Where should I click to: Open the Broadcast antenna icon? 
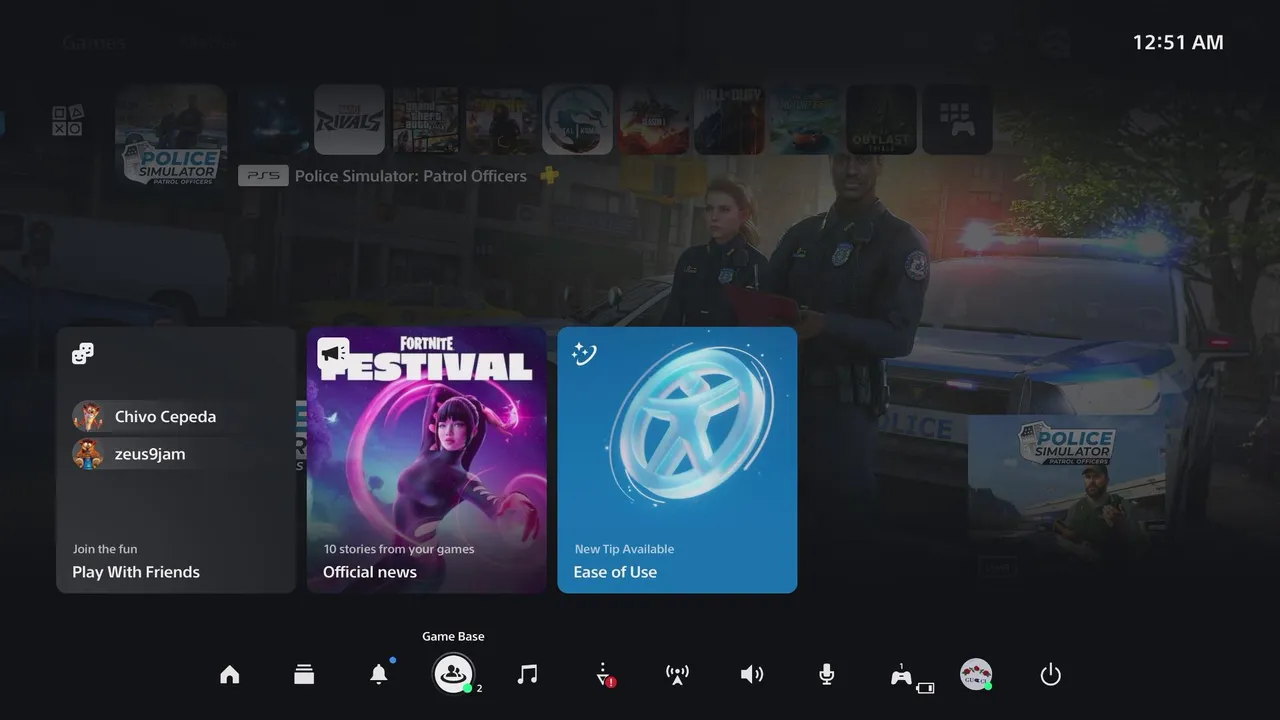pyautogui.click(x=677, y=675)
